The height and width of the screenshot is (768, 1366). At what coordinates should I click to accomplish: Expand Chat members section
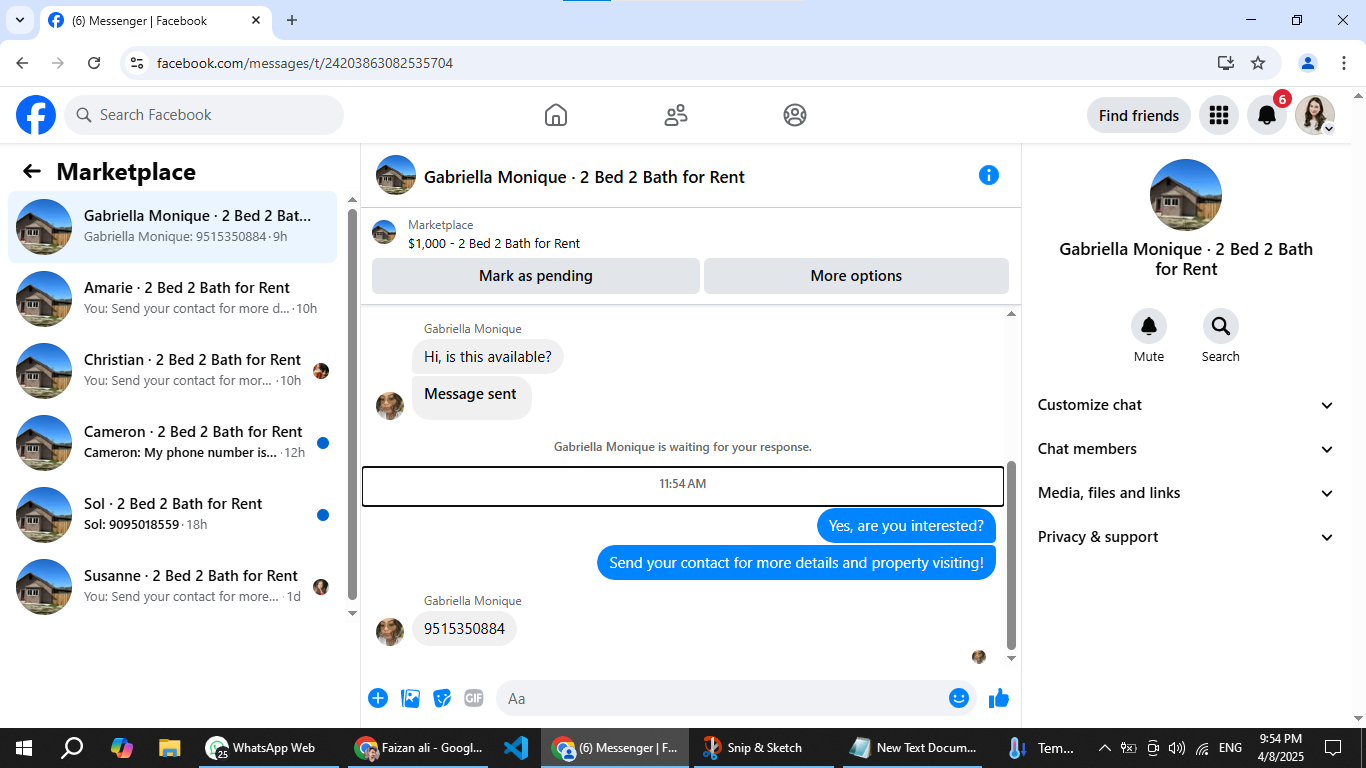click(x=1186, y=449)
